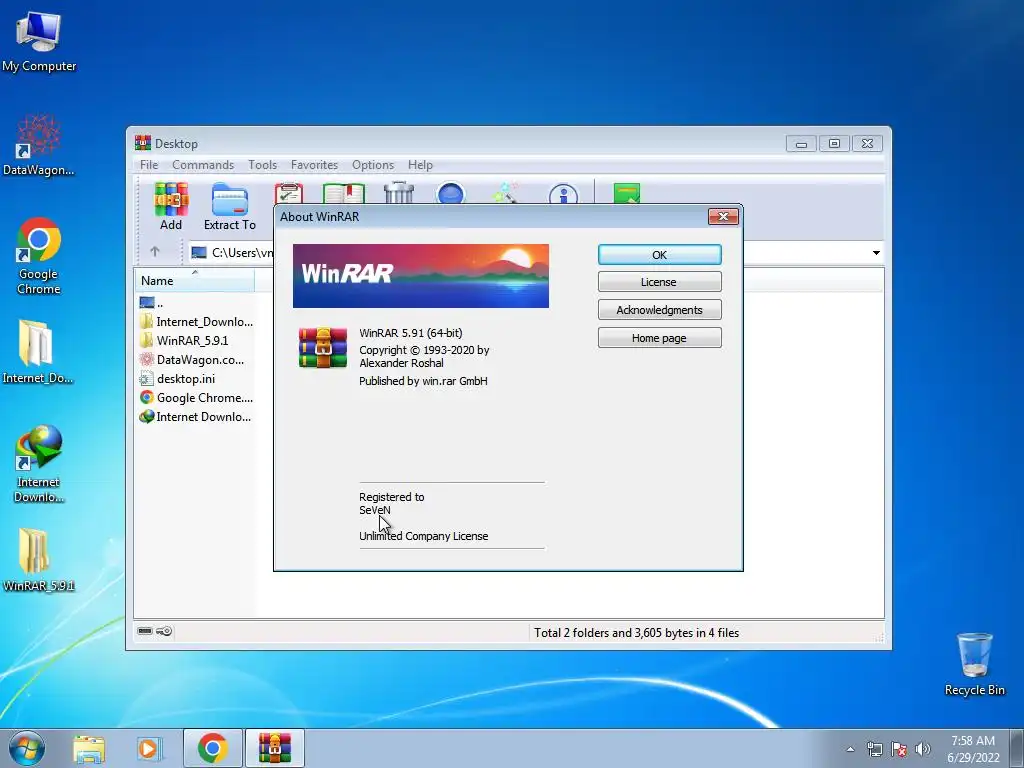Click the key password icon in status bar
1024x768 pixels.
pyautogui.click(x=164, y=631)
